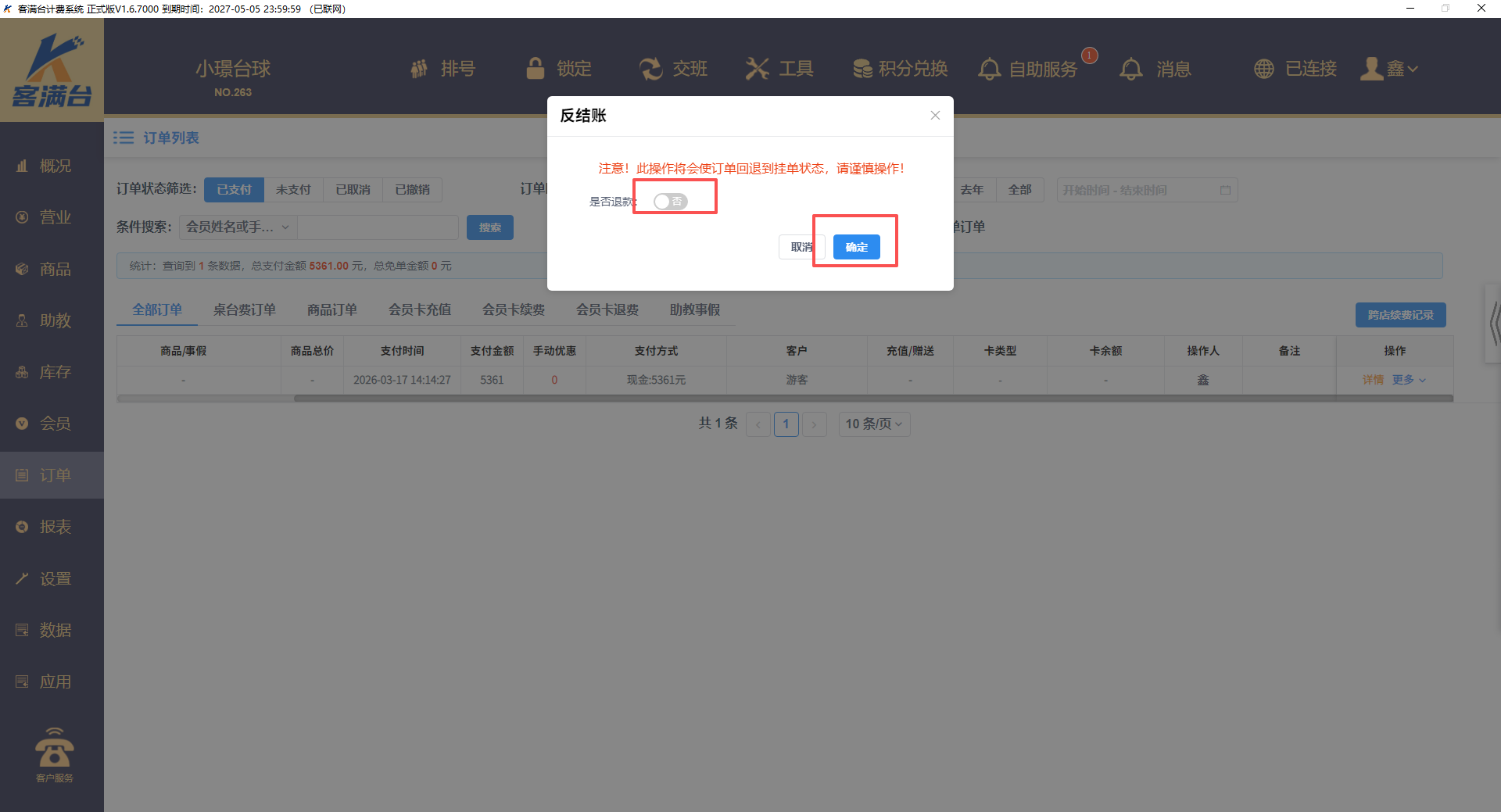This screenshot has width=1501, height=812.
Task: Confirm the 反结账 dialog with 确定
Action: (856, 247)
